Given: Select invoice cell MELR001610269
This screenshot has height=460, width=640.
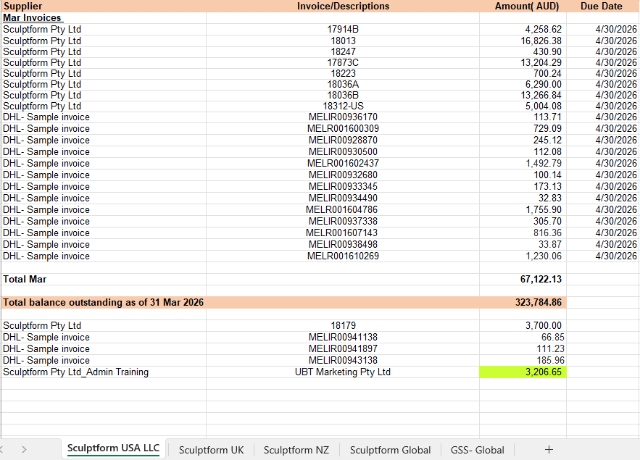Looking at the screenshot, I should click(343, 256).
